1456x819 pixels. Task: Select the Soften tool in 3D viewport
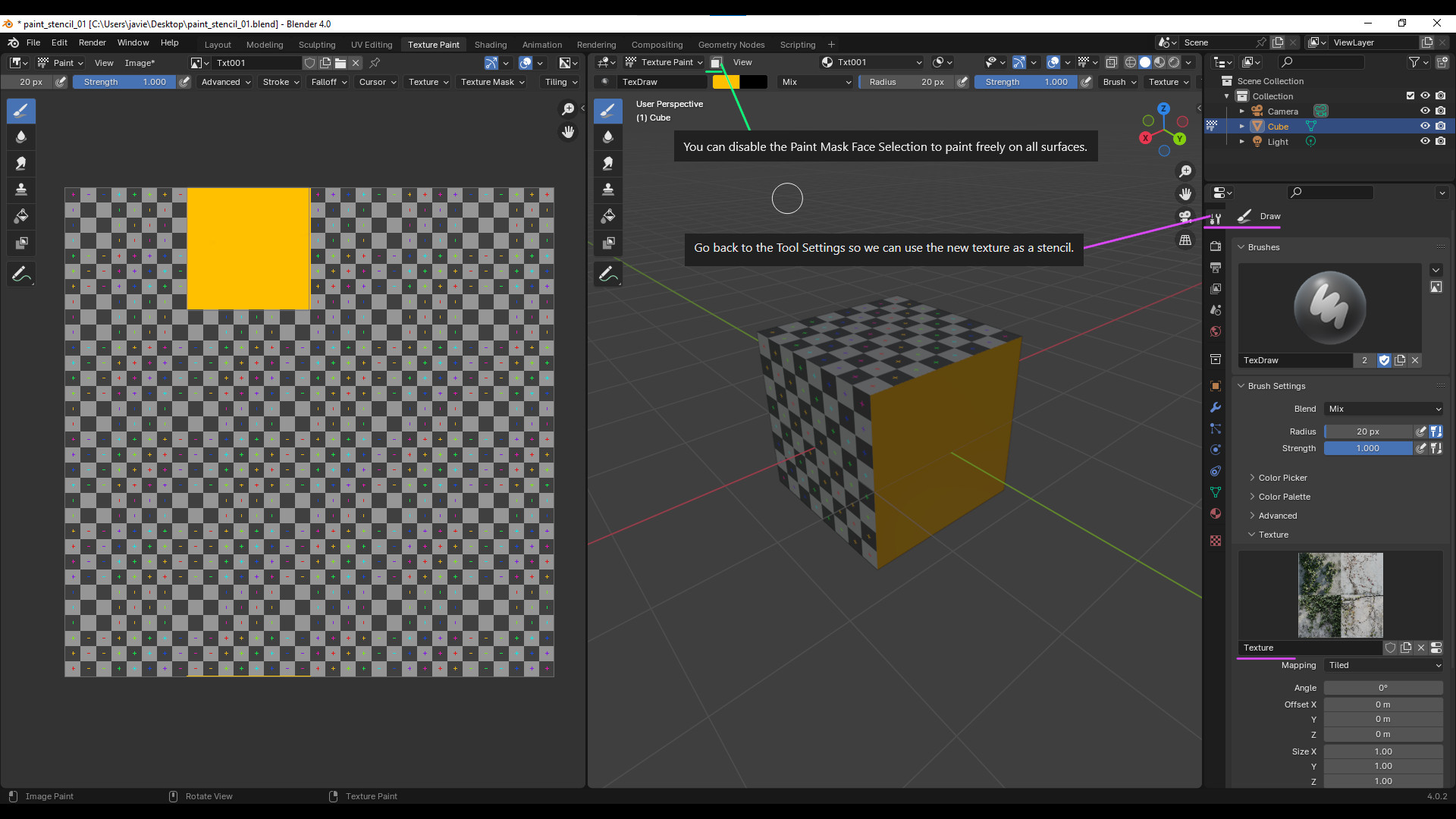tap(607, 137)
